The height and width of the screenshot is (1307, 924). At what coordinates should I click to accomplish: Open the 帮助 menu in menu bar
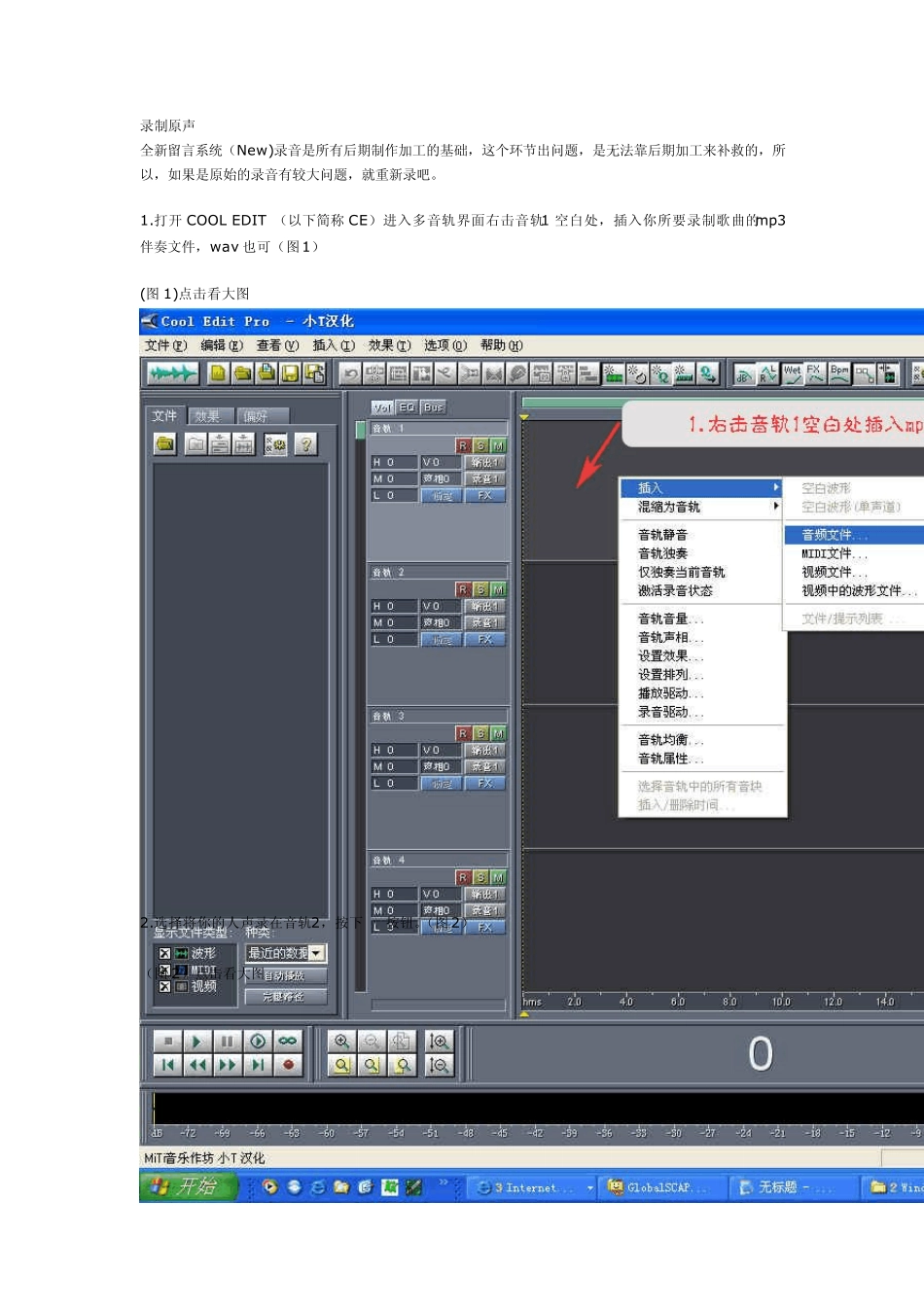[x=501, y=345]
